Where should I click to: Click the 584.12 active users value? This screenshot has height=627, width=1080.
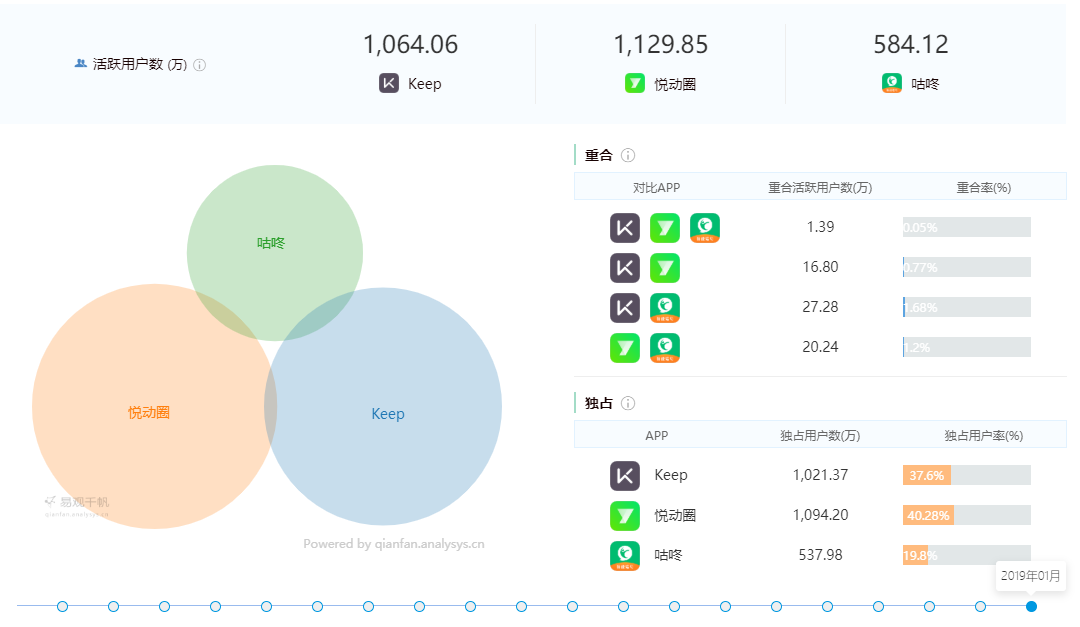click(911, 45)
